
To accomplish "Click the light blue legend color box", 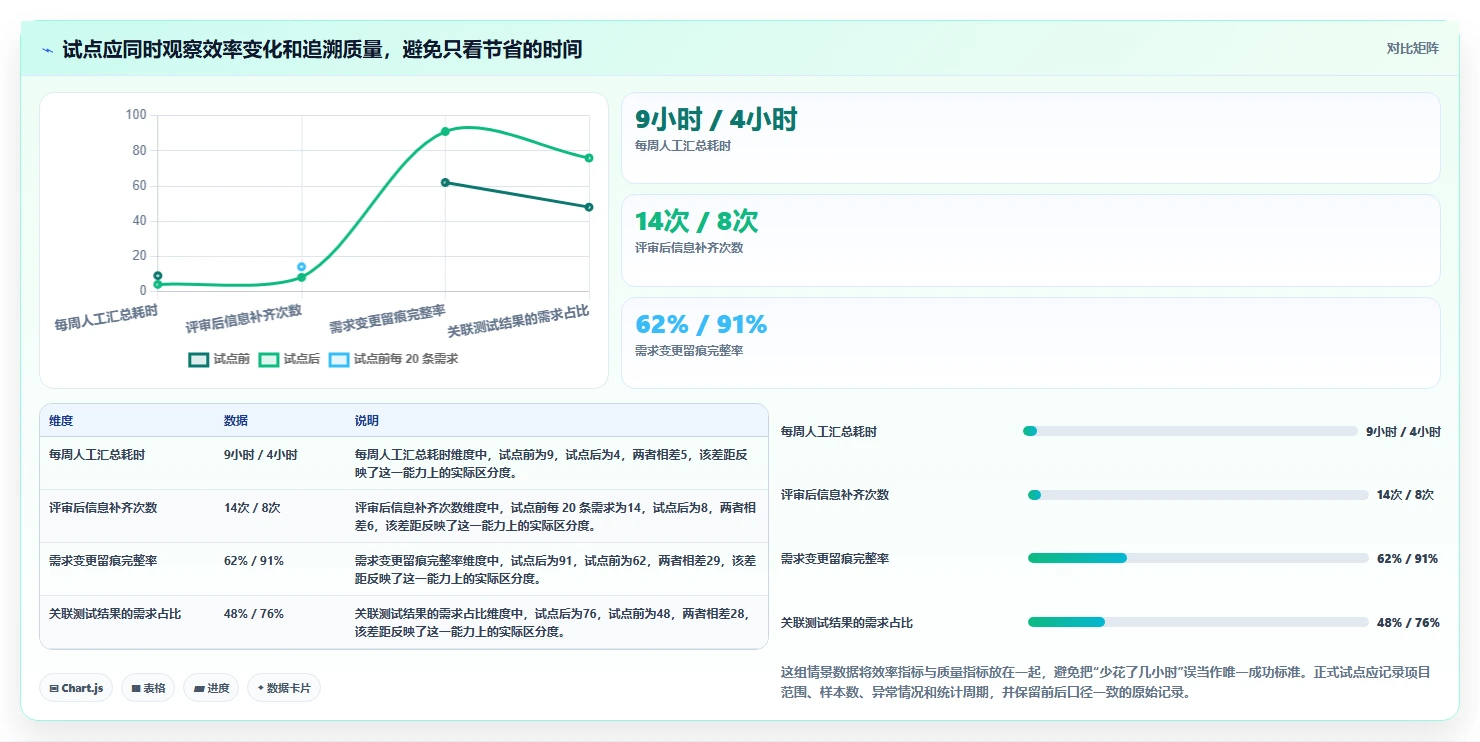I will pyautogui.click(x=339, y=359).
